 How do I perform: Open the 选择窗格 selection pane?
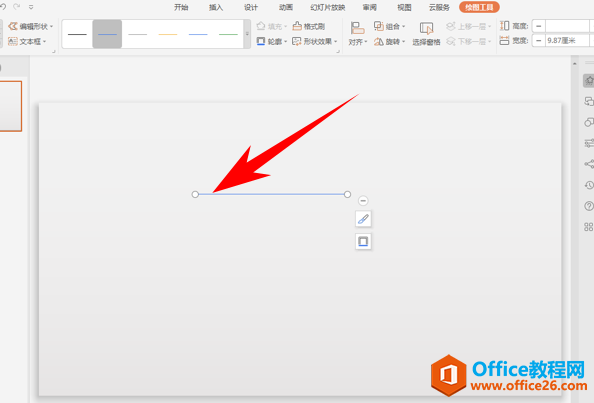click(x=426, y=34)
